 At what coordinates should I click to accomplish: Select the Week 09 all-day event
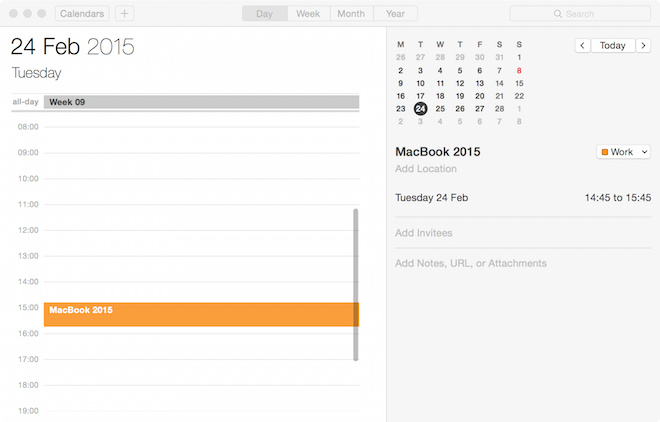pos(201,102)
